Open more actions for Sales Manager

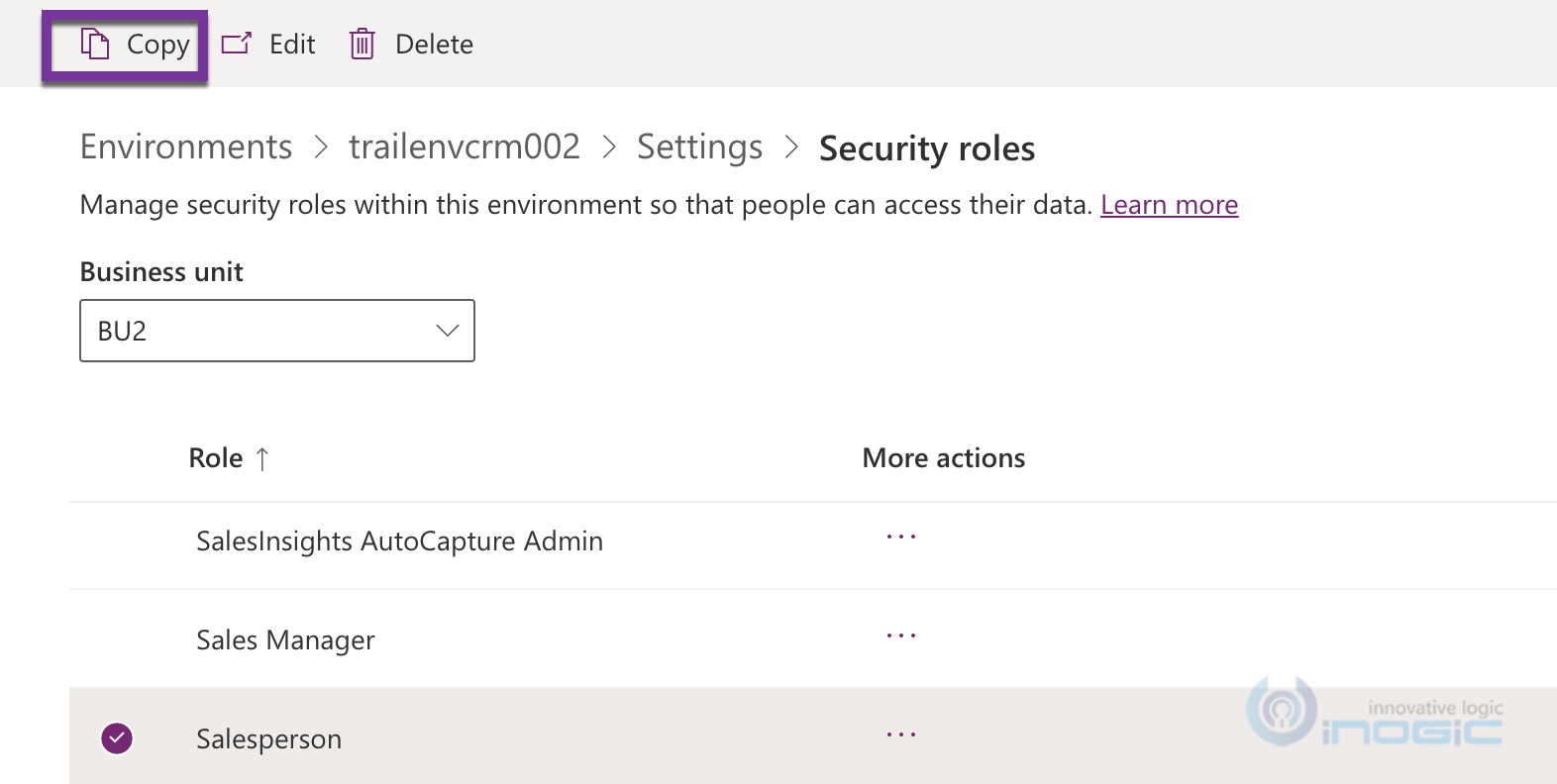pos(901,636)
